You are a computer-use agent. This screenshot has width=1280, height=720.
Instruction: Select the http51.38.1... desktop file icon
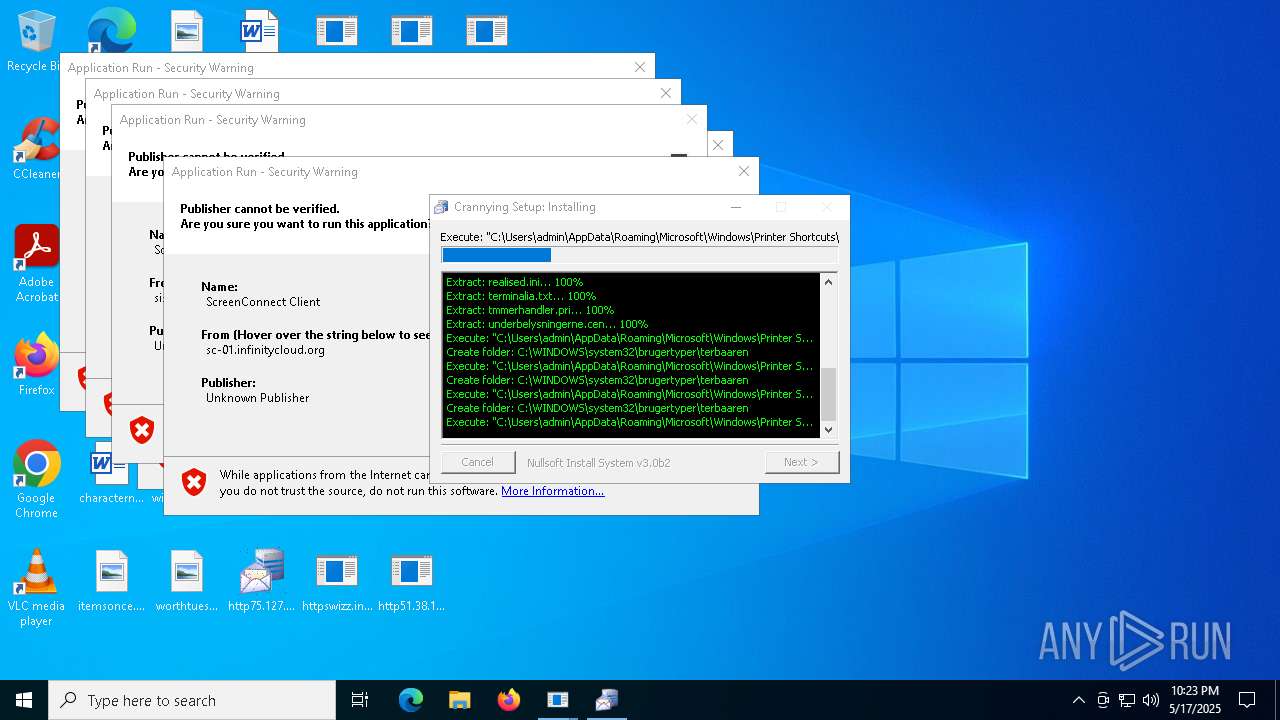[x=411, y=580]
